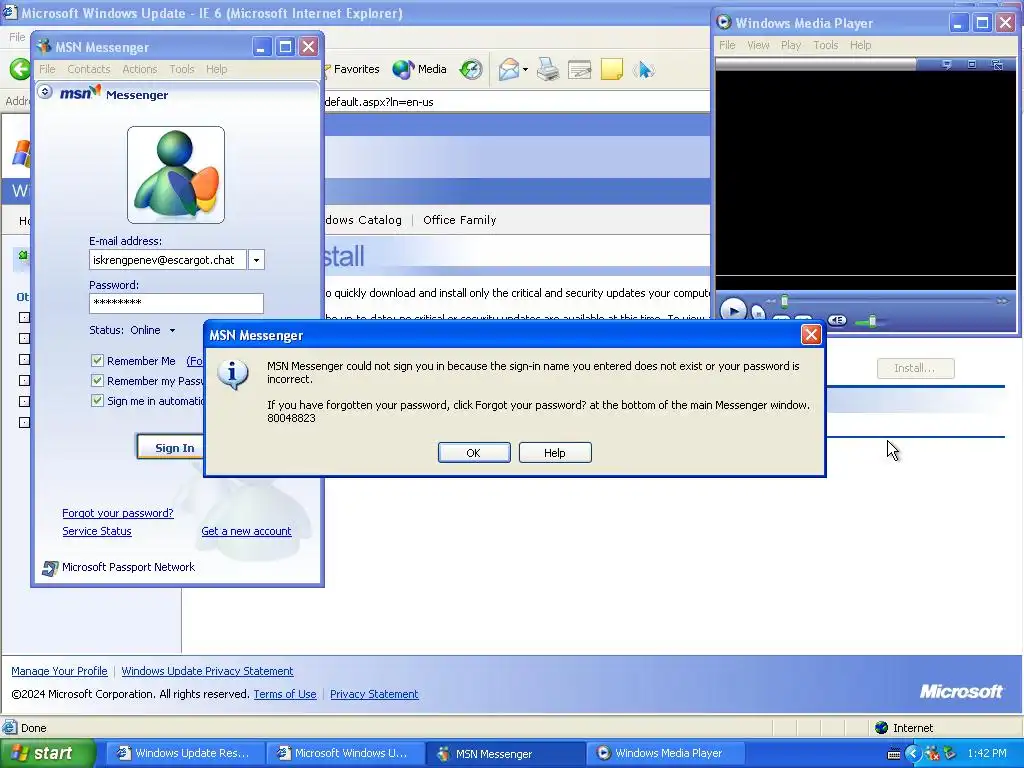Click Media Player show playlist pane icon
The width and height of the screenshot is (1024, 768).
pos(972,64)
